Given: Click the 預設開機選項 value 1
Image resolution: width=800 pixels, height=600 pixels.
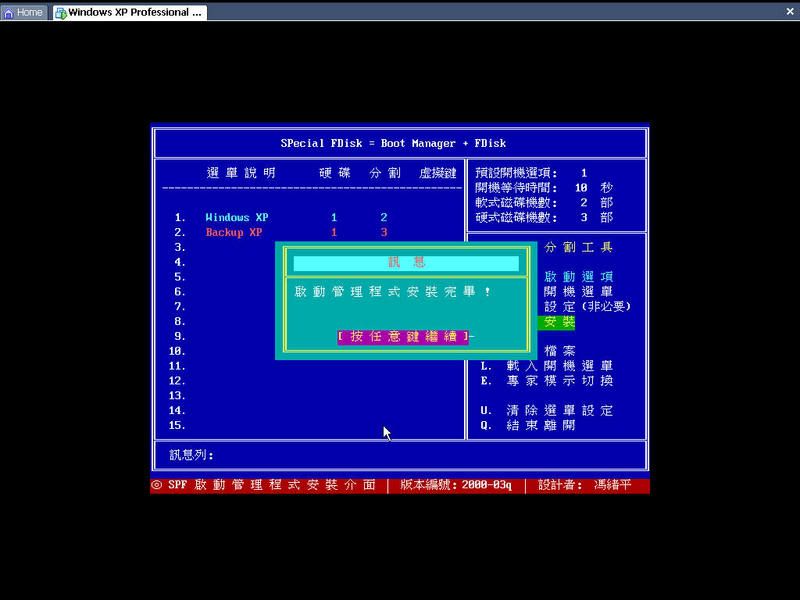Looking at the screenshot, I should (x=584, y=173).
